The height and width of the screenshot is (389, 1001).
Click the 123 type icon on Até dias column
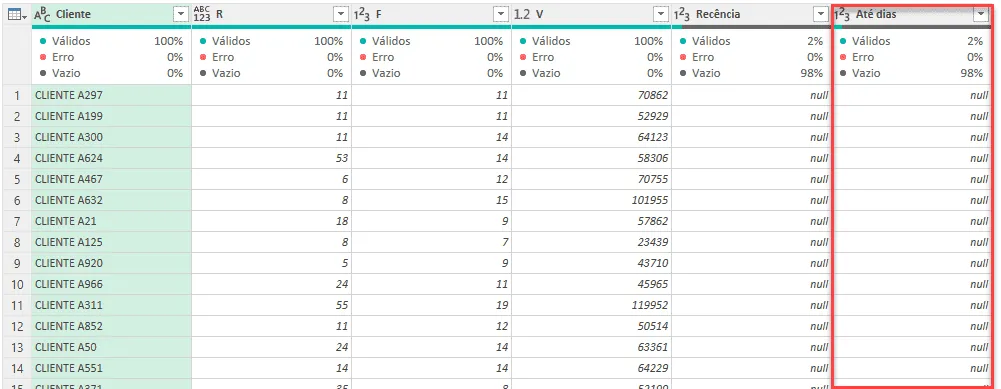[x=843, y=15]
